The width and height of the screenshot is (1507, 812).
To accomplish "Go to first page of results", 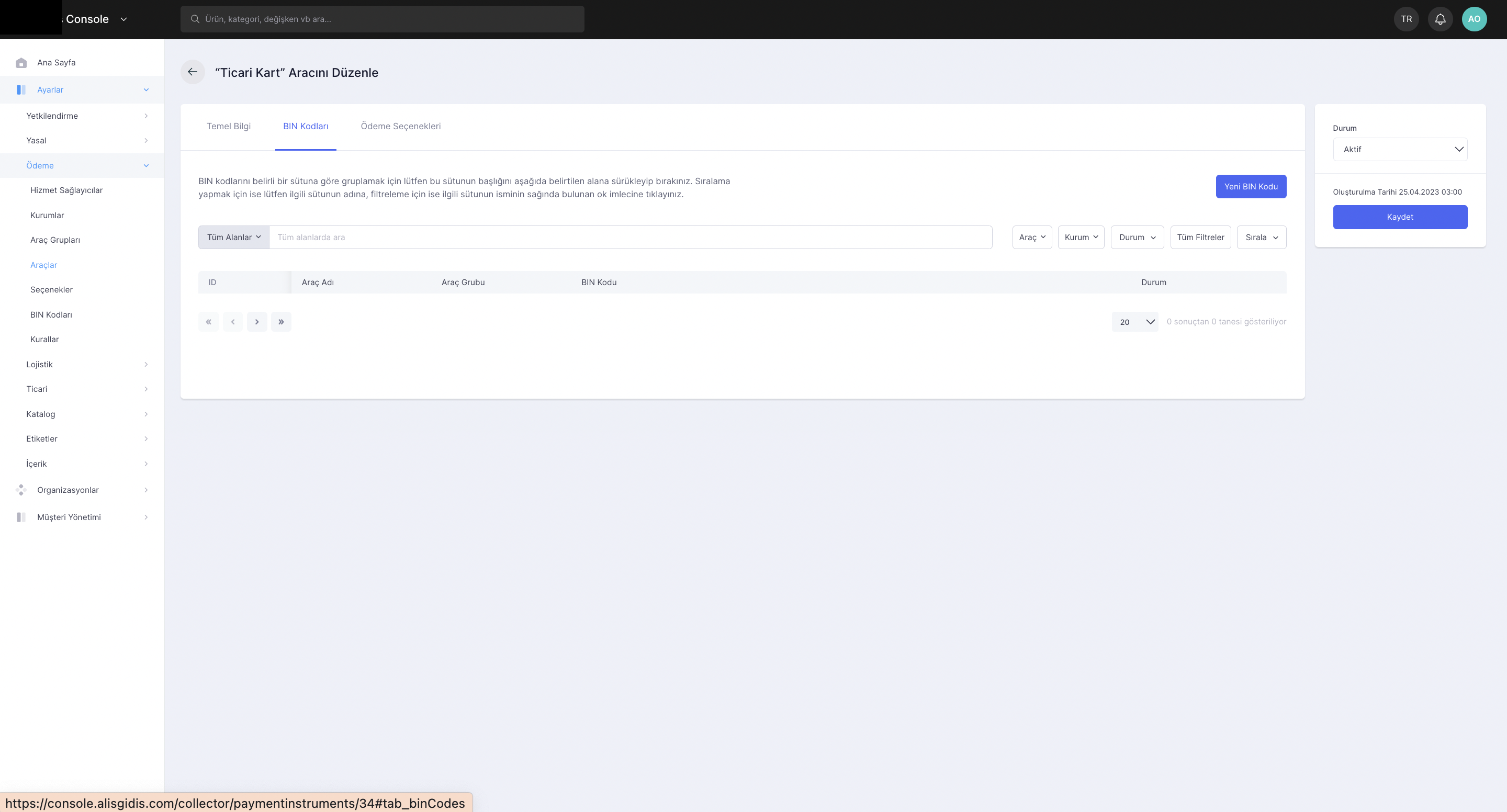I will click(x=208, y=322).
